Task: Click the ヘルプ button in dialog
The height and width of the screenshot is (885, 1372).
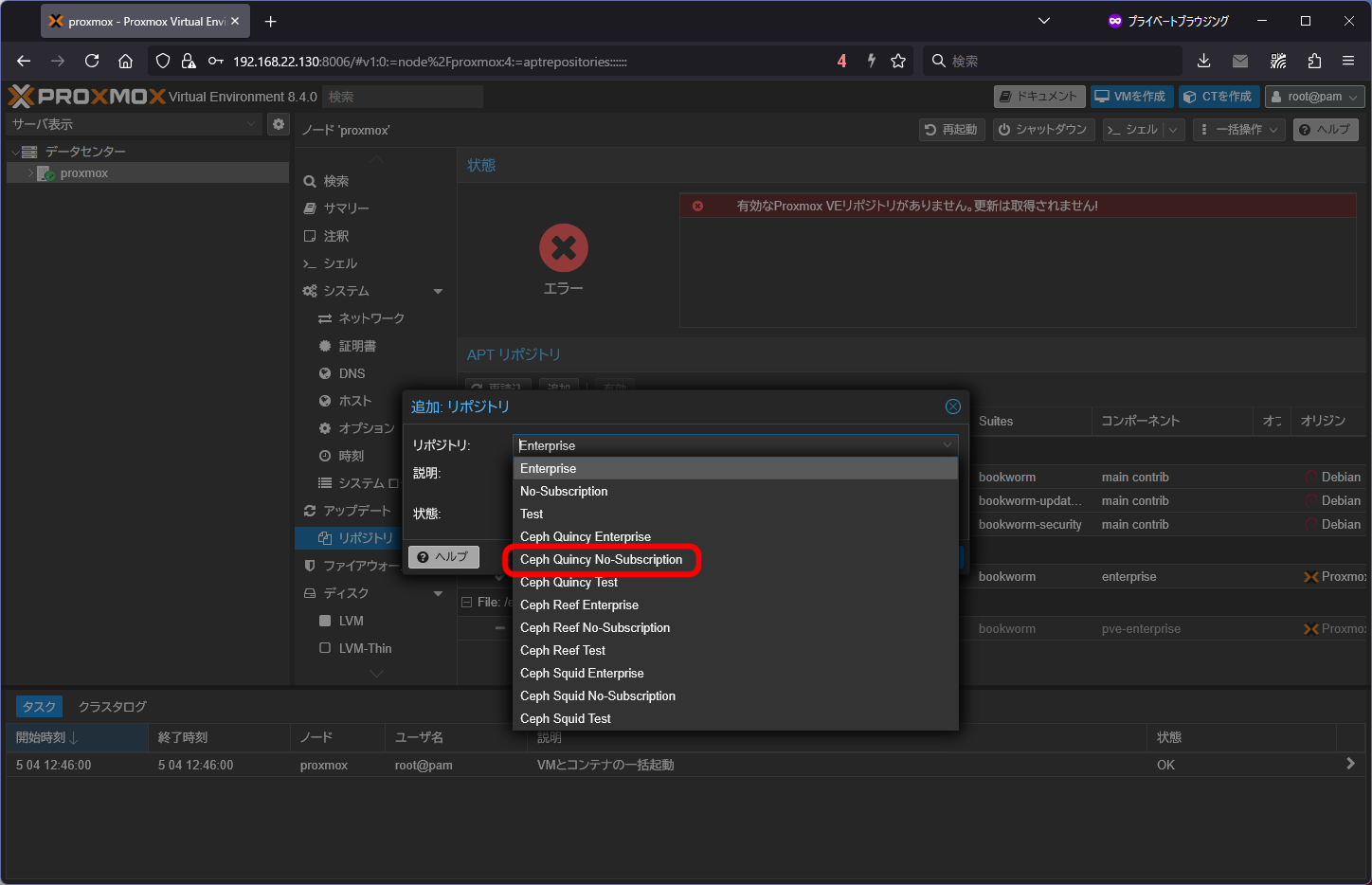Action: click(x=443, y=557)
